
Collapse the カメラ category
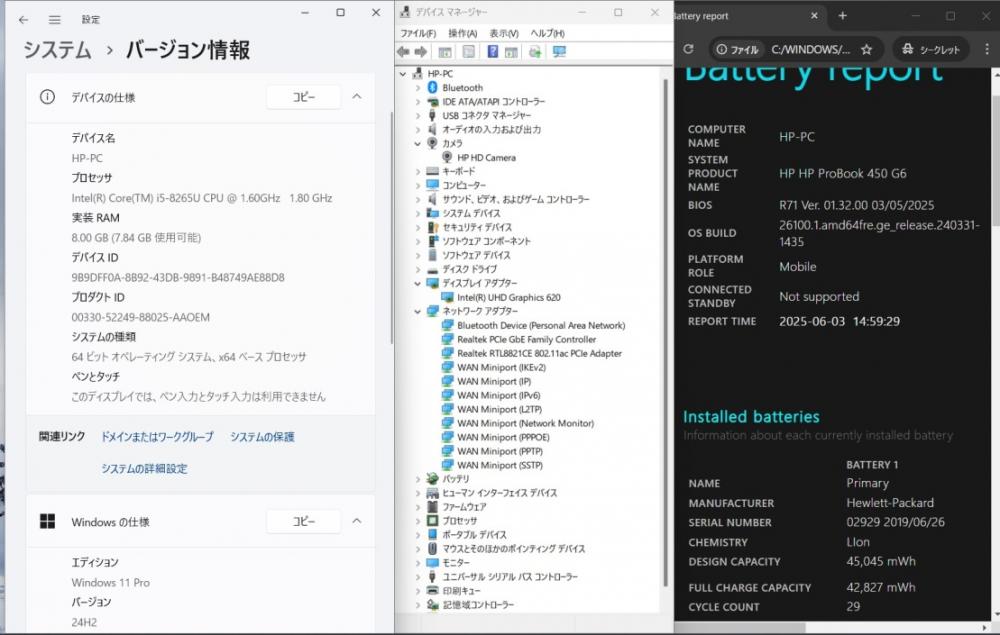(x=418, y=144)
